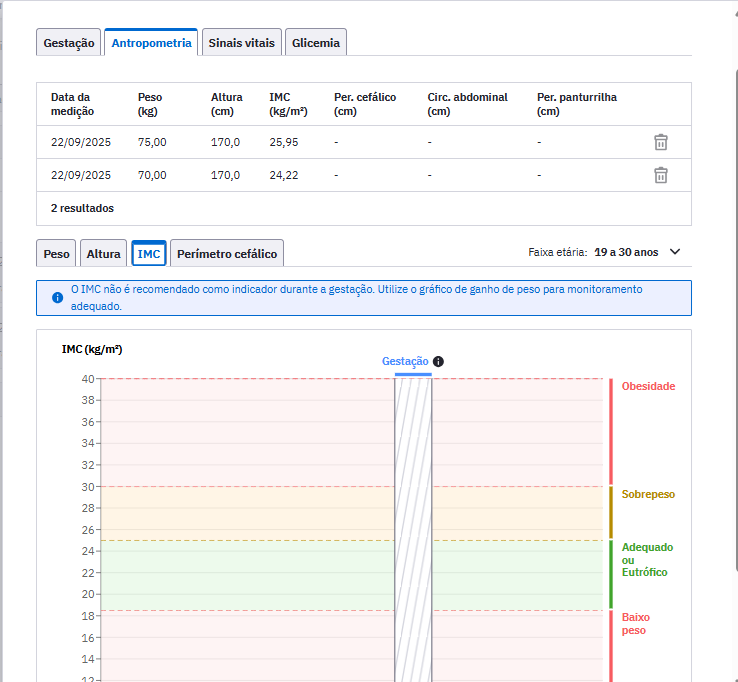This screenshot has width=738, height=682.
Task: Click the blue Gestação label above the chart
Action: point(405,361)
